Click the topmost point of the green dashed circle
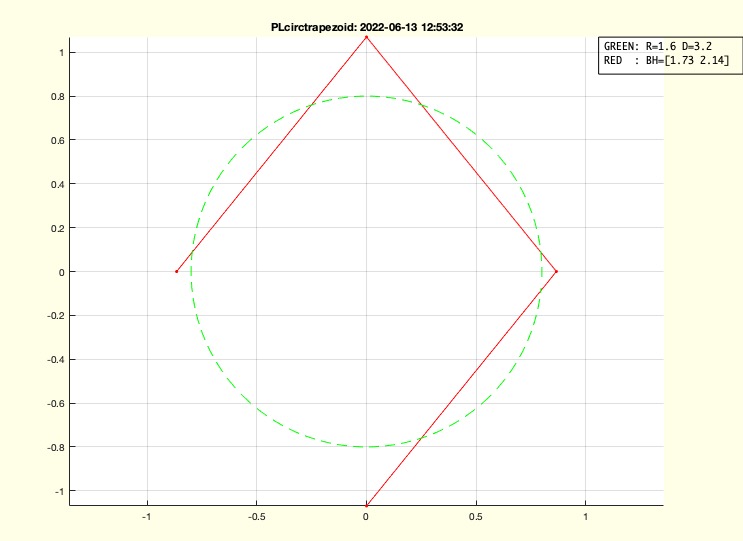Screen dimensions: 743x541 [366, 96]
